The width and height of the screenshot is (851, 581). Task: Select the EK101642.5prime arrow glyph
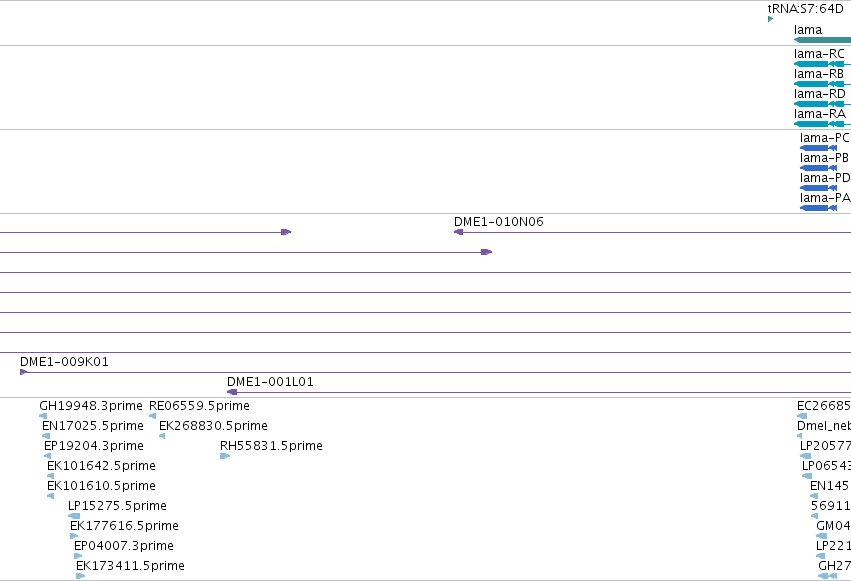click(x=50, y=476)
